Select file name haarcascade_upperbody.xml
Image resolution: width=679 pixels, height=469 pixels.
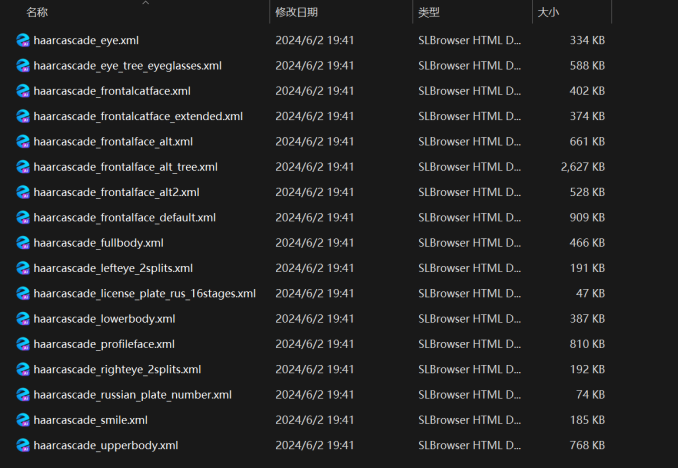[106, 446]
